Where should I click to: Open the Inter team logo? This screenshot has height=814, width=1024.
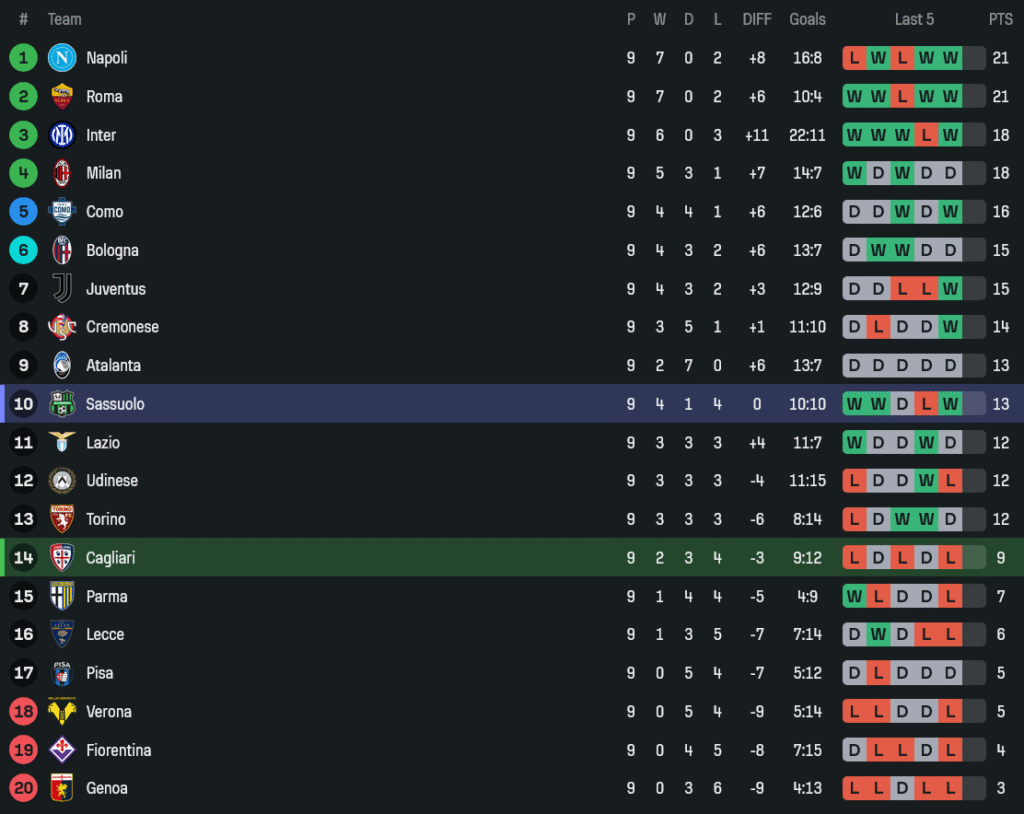point(62,135)
